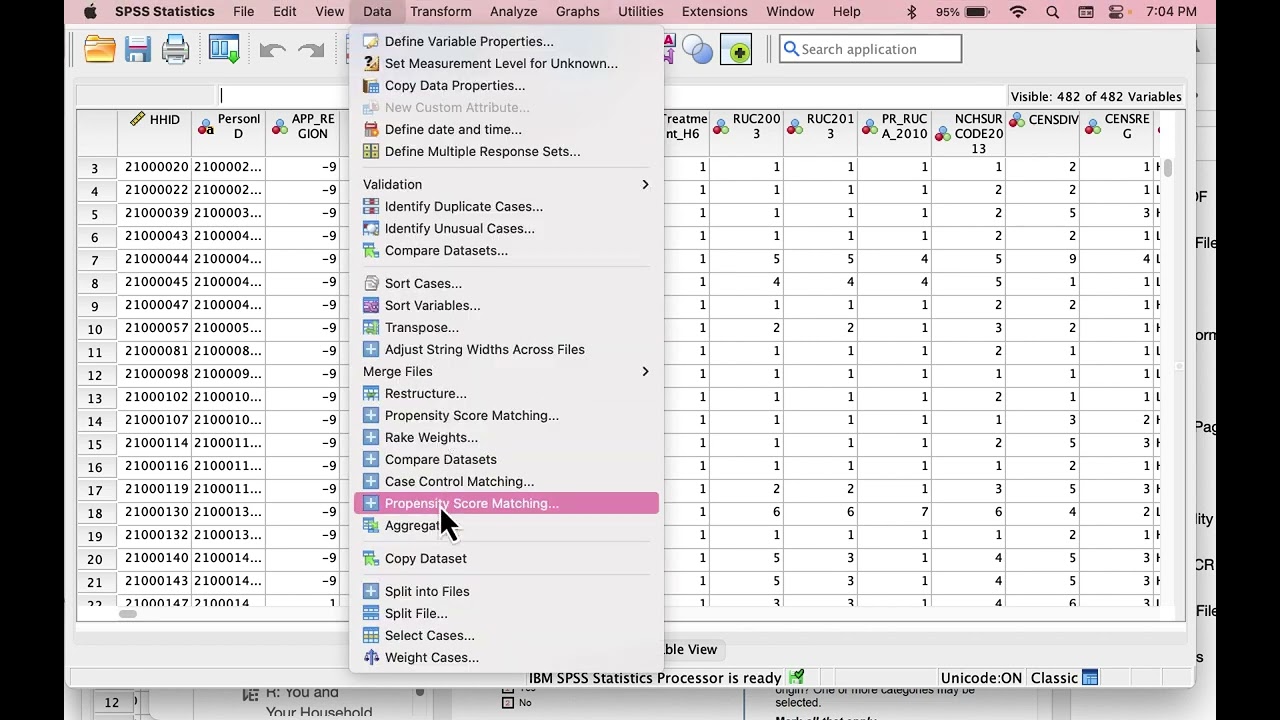Image resolution: width=1280 pixels, height=720 pixels.
Task: Click the RUC2003 column header
Action: pos(746,133)
